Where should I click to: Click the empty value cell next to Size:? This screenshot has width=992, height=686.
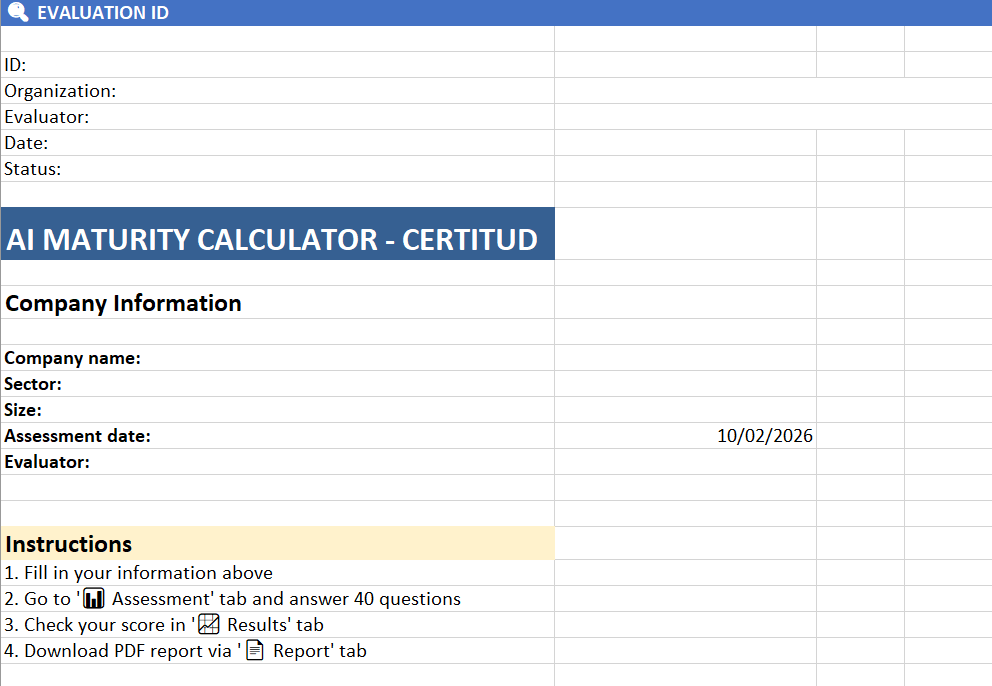686,409
